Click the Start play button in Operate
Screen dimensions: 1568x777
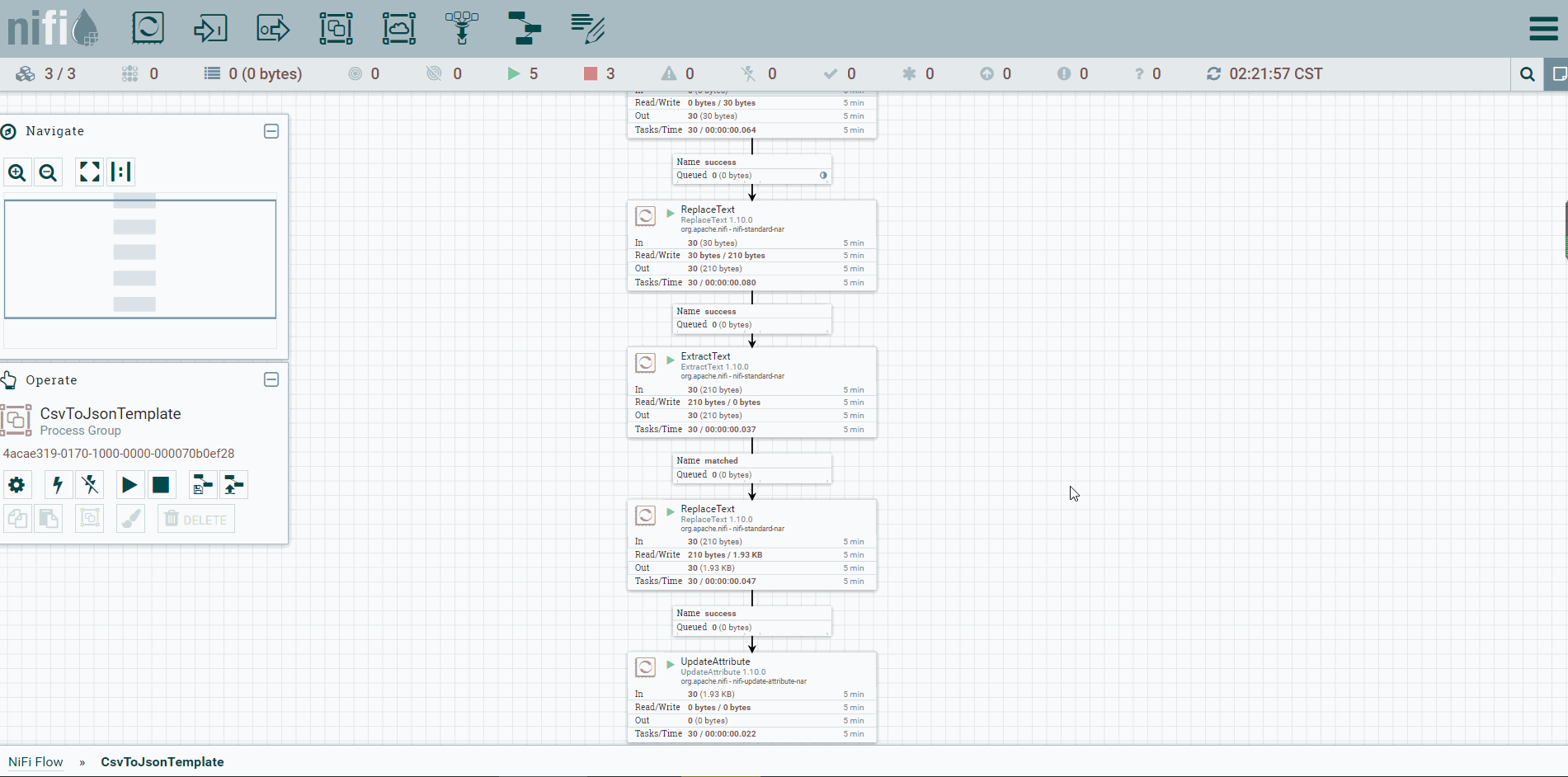point(129,485)
